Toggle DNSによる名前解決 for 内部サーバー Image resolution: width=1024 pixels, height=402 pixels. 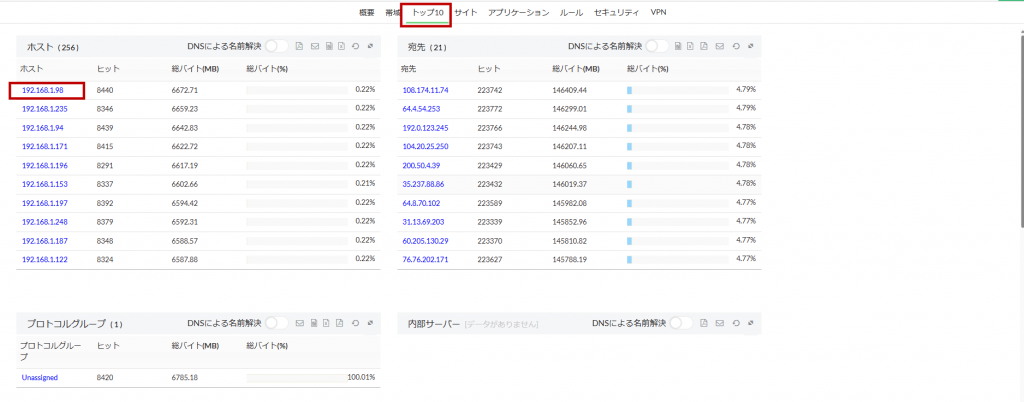682,323
